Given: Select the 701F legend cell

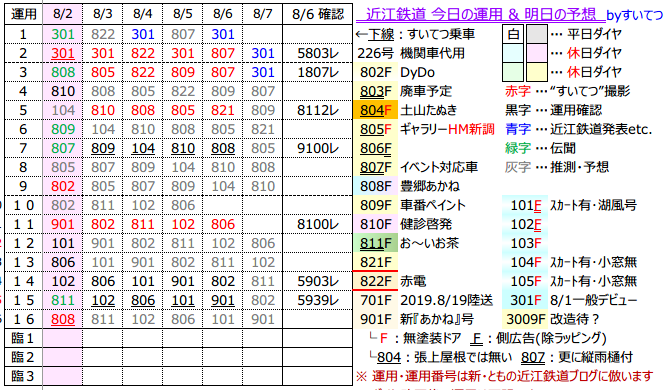Looking at the screenshot, I should pos(375,300).
